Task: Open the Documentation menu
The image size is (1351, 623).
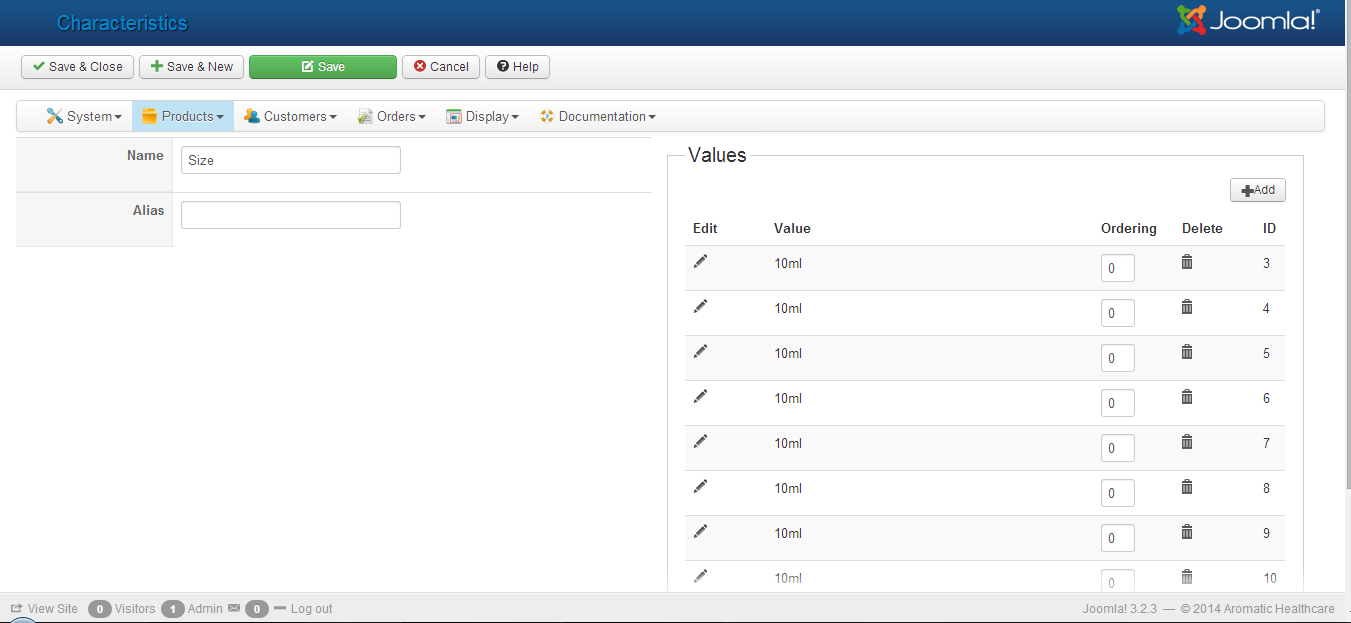Action: [x=597, y=116]
